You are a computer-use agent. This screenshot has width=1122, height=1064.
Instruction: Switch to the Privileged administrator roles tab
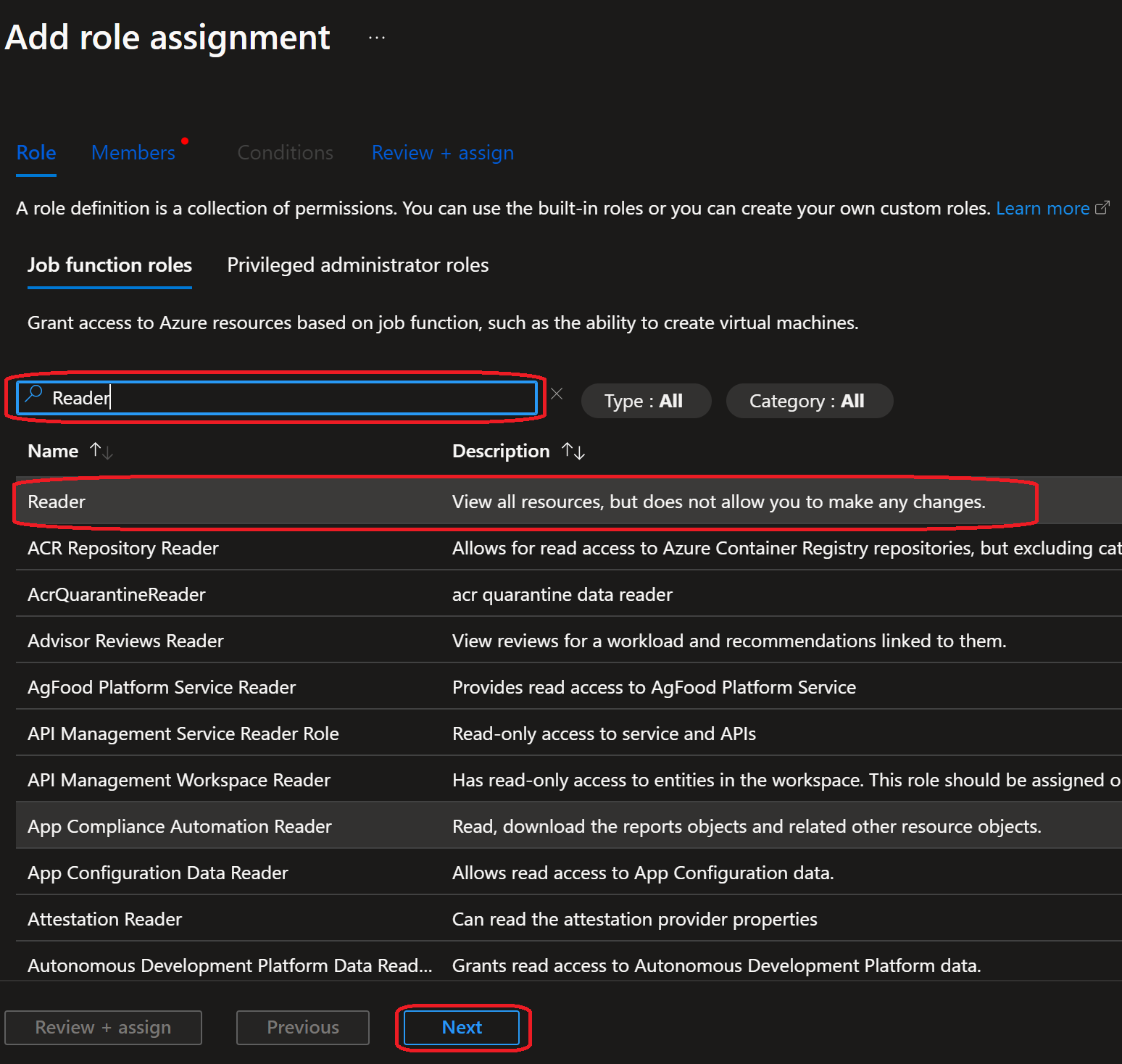[x=357, y=265]
